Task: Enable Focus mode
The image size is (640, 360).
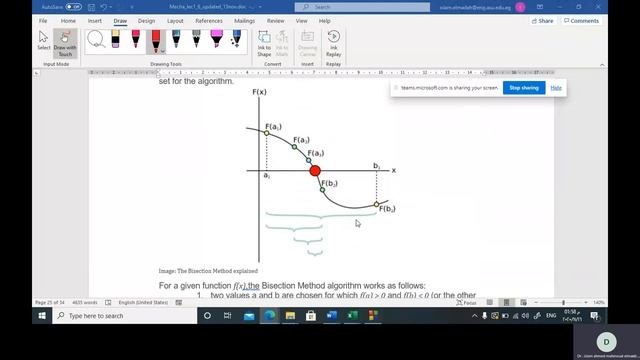Action: point(467,302)
